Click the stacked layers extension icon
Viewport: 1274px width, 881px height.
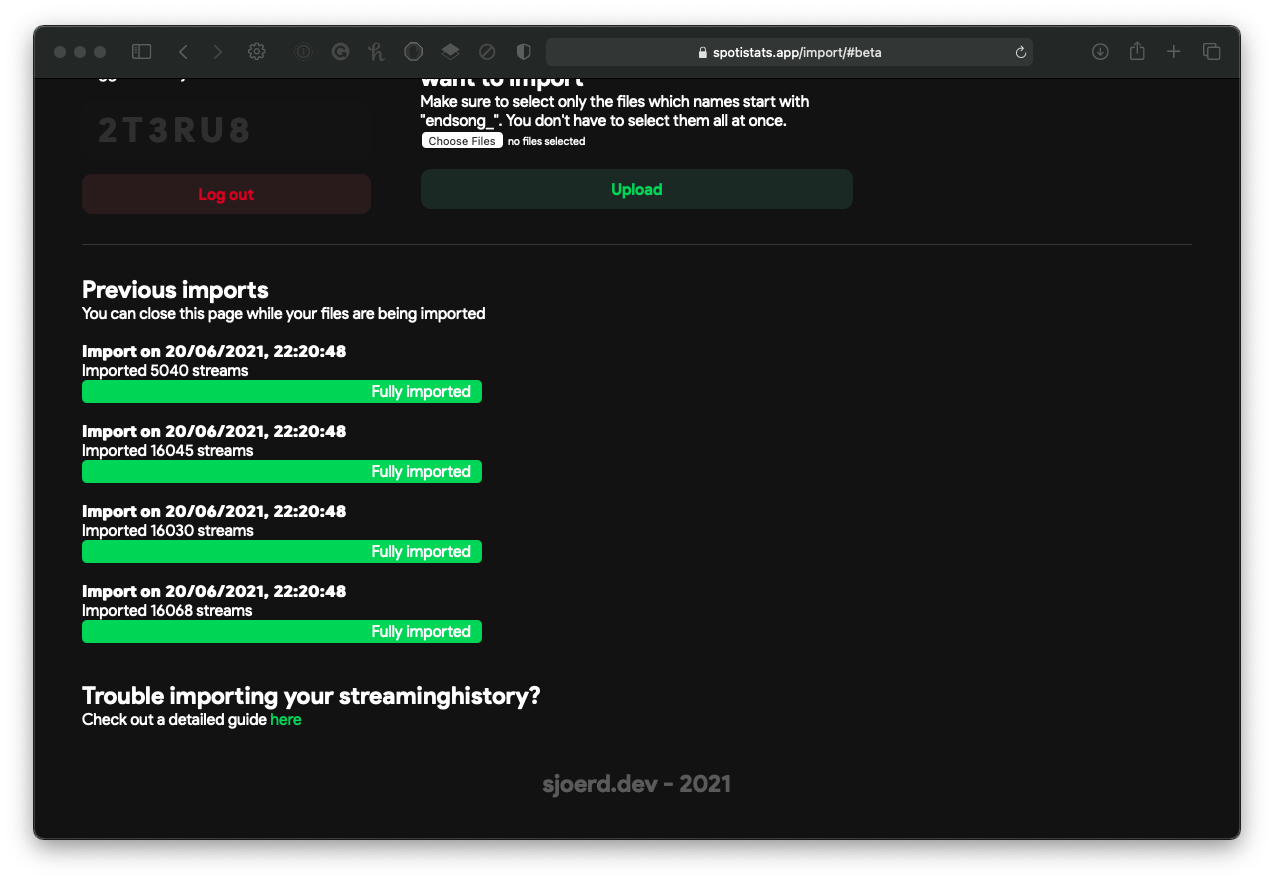coord(450,52)
